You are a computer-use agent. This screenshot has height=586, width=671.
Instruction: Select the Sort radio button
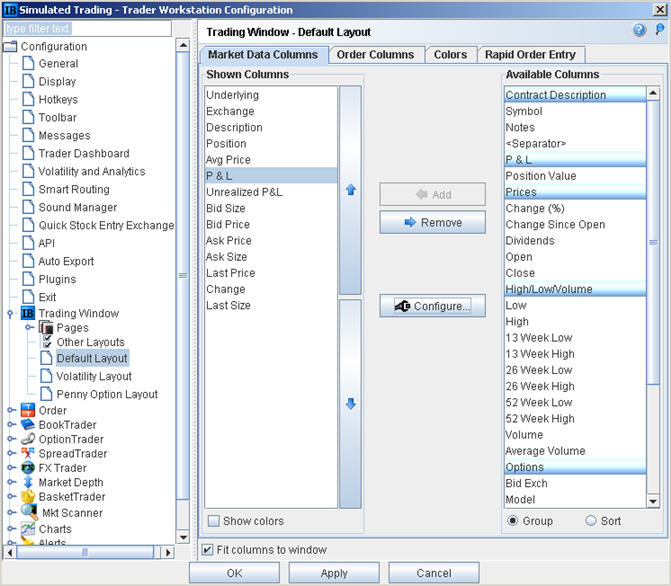click(x=591, y=521)
